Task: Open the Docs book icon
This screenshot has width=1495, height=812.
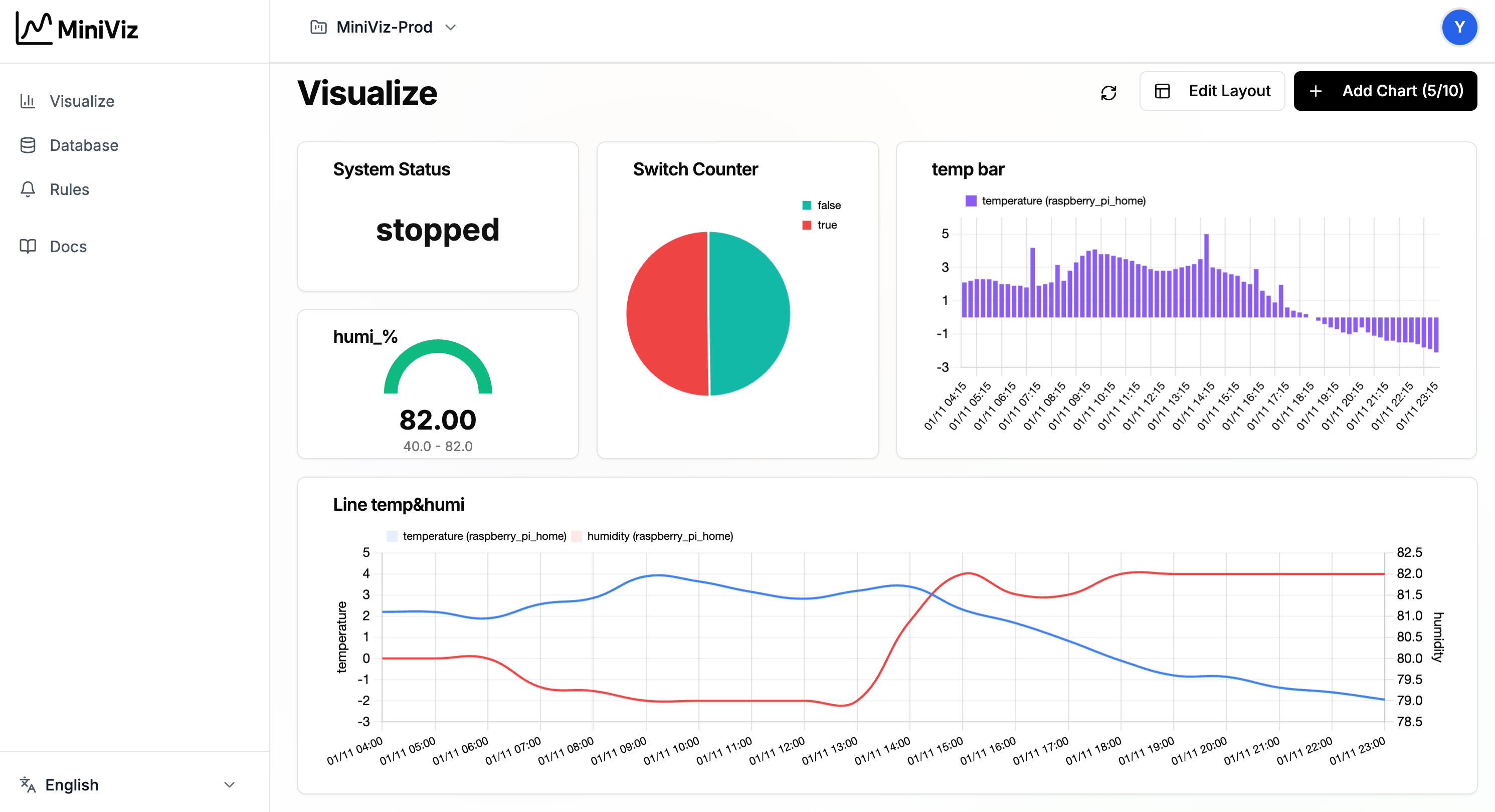Action: 27,246
